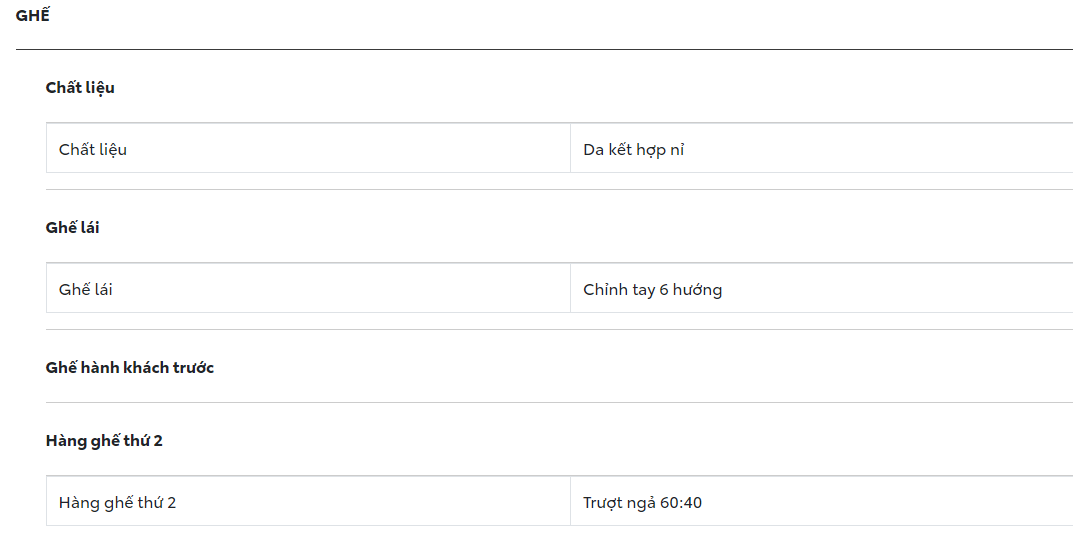Collapse the GHẾ main section heading
Image resolution: width=1073 pixels, height=537 pixels.
(33, 15)
